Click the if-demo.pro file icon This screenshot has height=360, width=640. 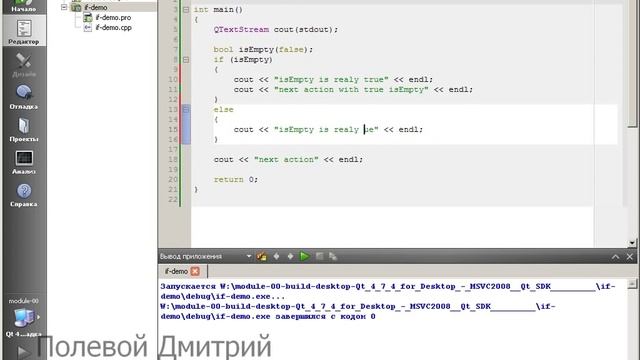click(x=88, y=18)
